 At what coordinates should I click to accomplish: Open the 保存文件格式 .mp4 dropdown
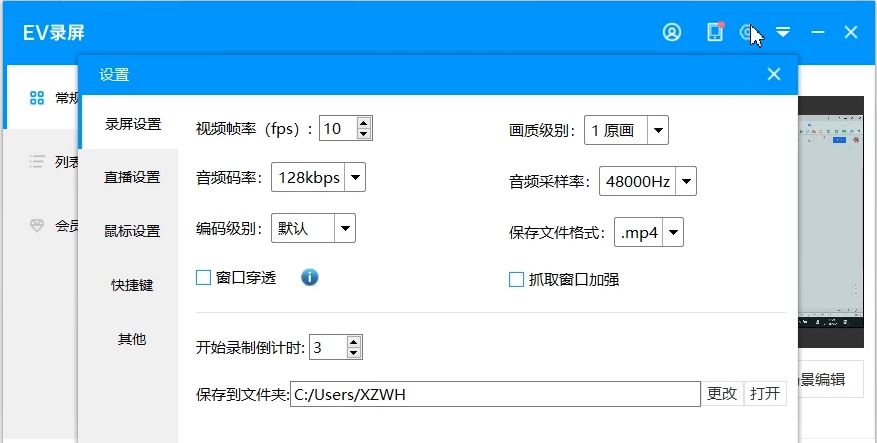(648, 232)
